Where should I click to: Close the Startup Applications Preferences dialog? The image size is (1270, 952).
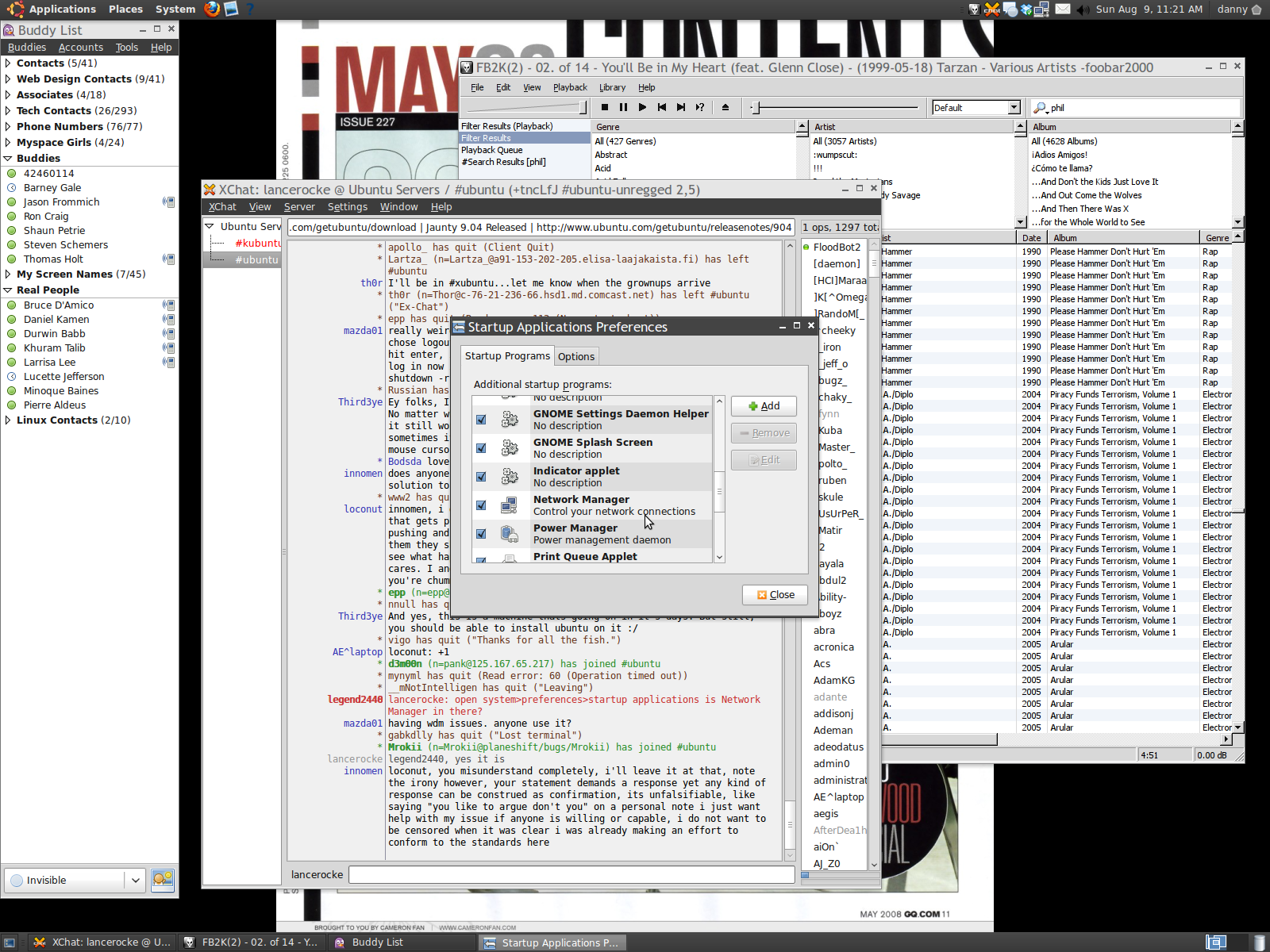point(775,594)
